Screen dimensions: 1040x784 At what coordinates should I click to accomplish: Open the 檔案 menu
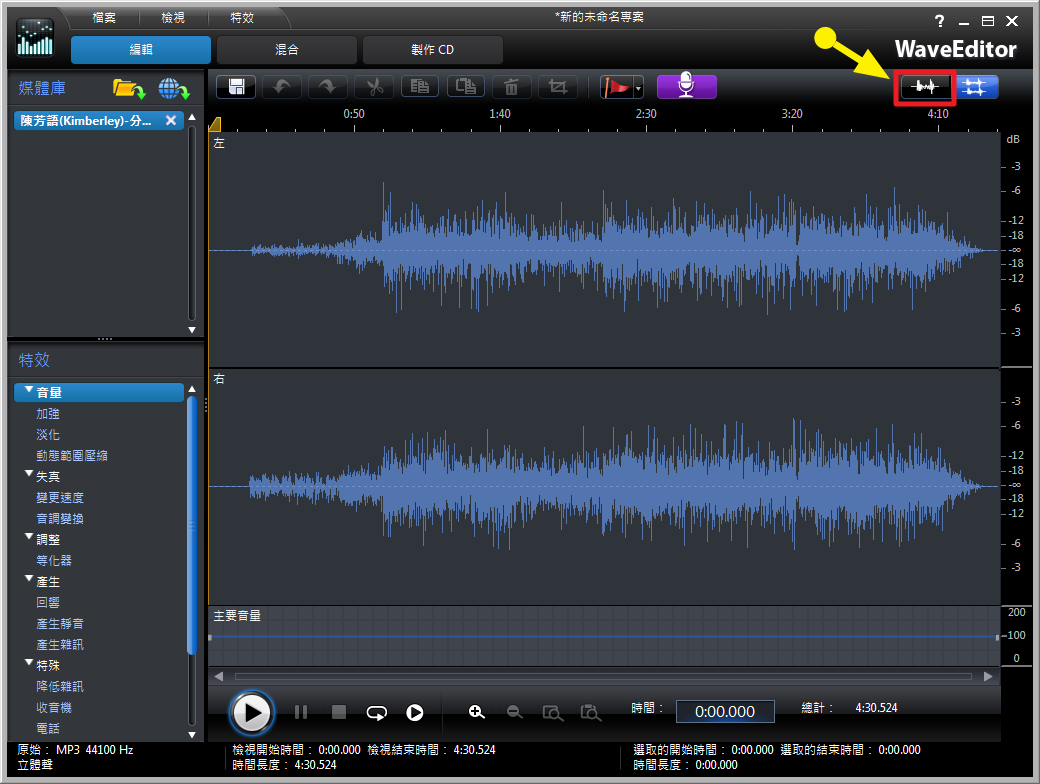click(x=104, y=18)
